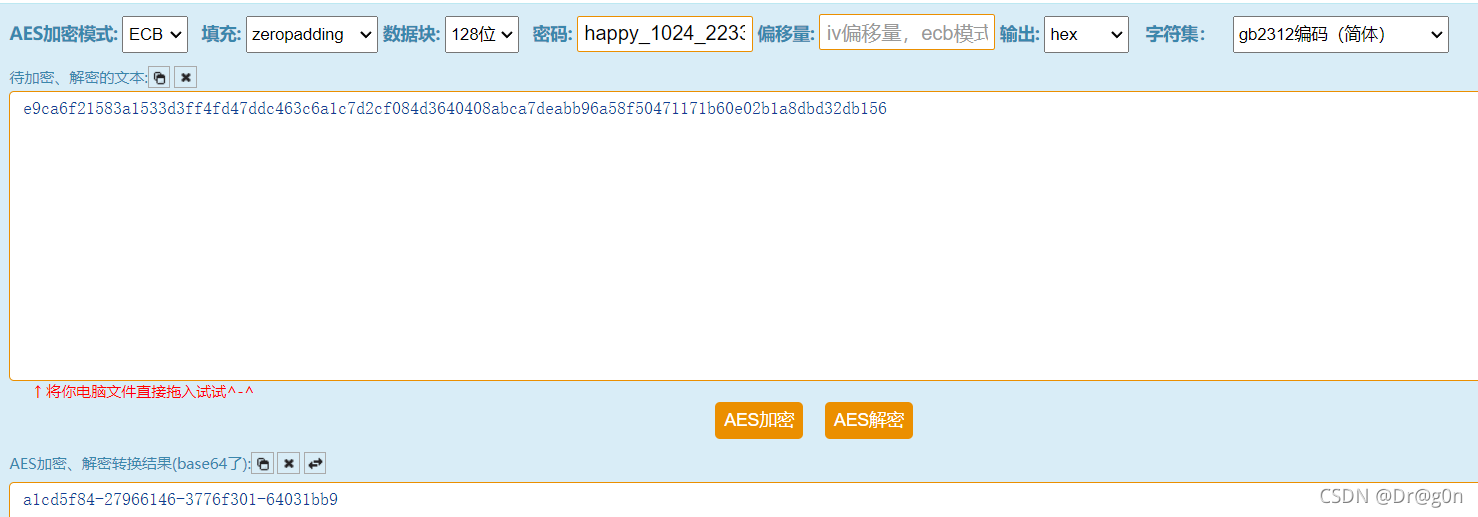Swap result into input using exchange icon
Image resolution: width=1478 pixels, height=517 pixels.
pyautogui.click(x=314, y=463)
